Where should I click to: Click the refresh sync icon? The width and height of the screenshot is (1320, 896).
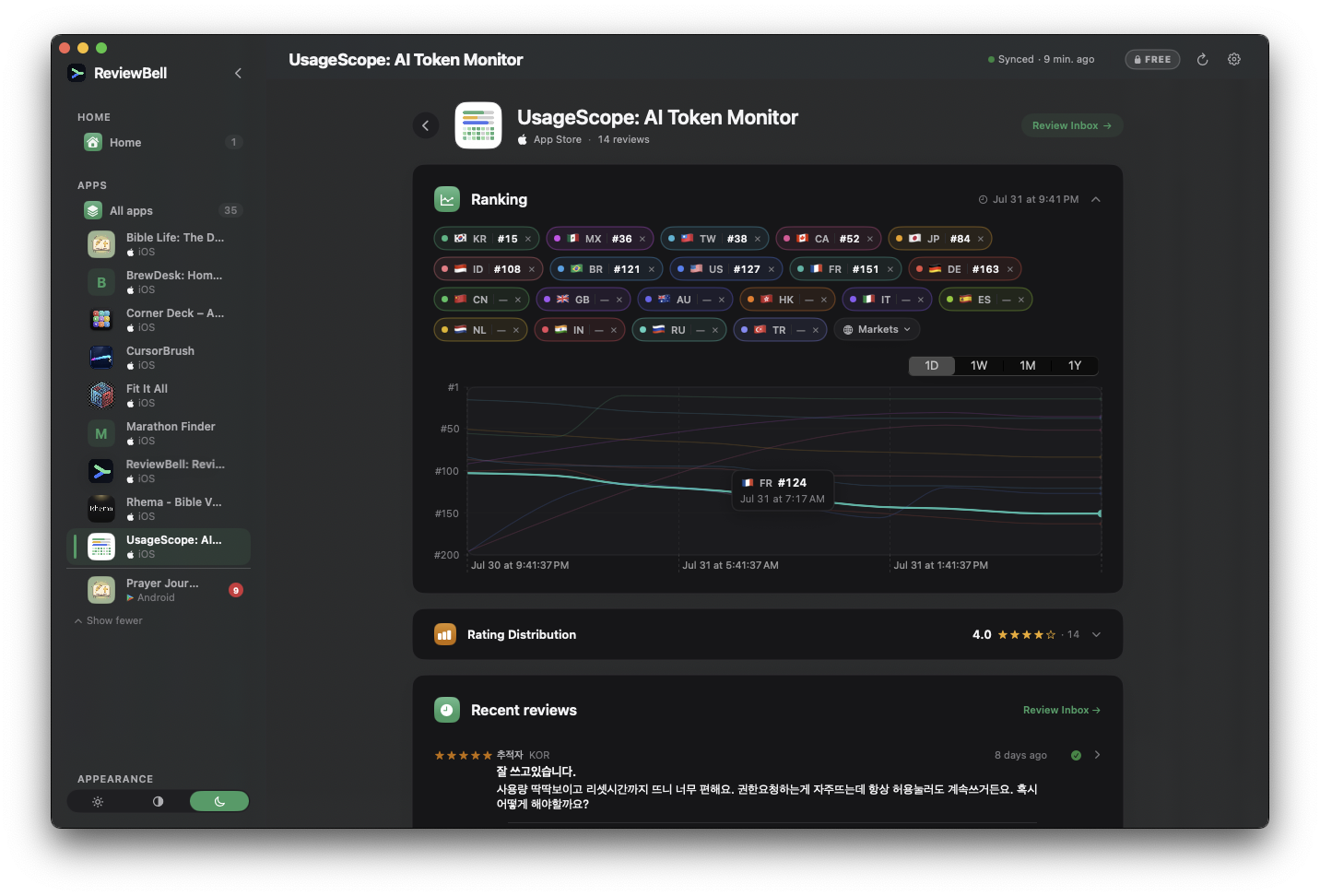(x=1202, y=60)
